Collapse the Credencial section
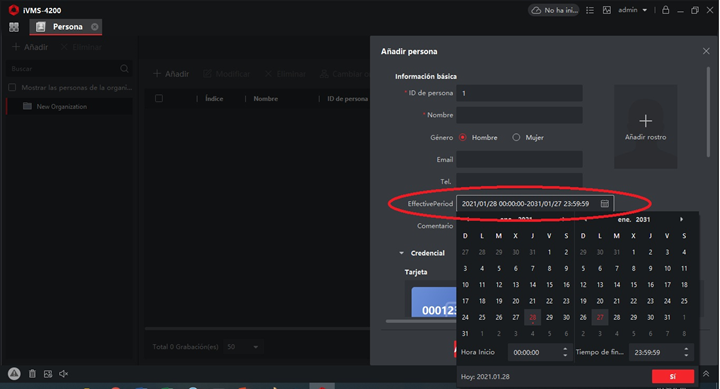Viewport: 720px width, 389px height. coord(401,253)
